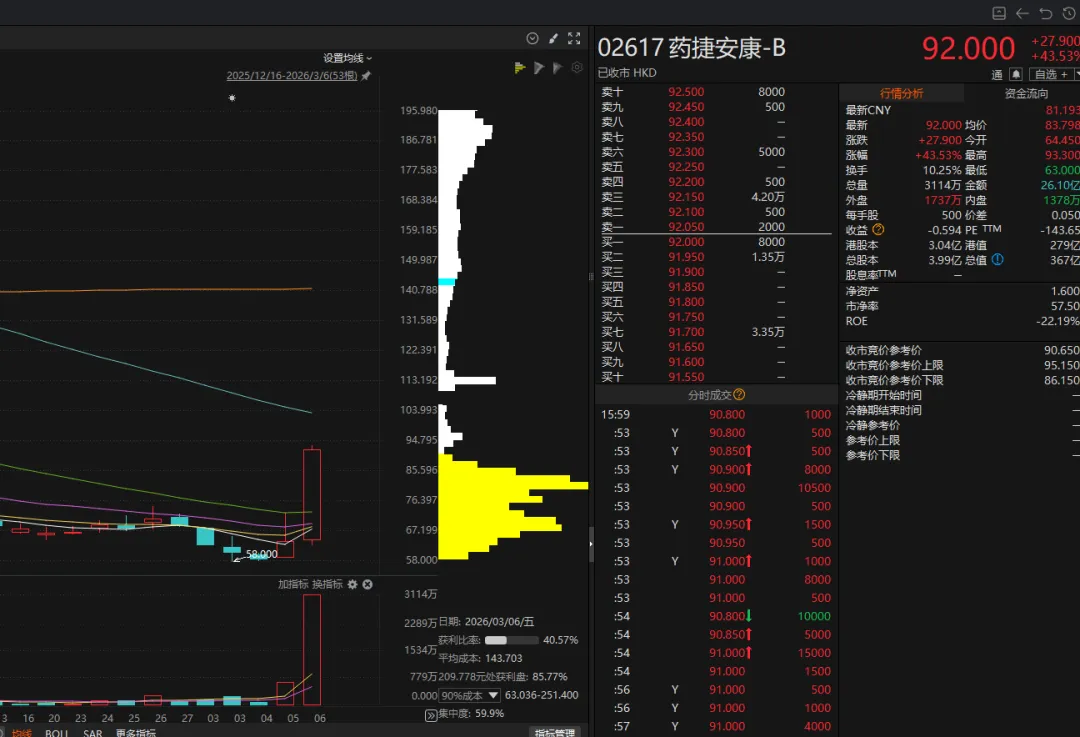The image size is (1080, 737).
Task: Click the fullscreen expand chart icon
Action: click(x=574, y=38)
